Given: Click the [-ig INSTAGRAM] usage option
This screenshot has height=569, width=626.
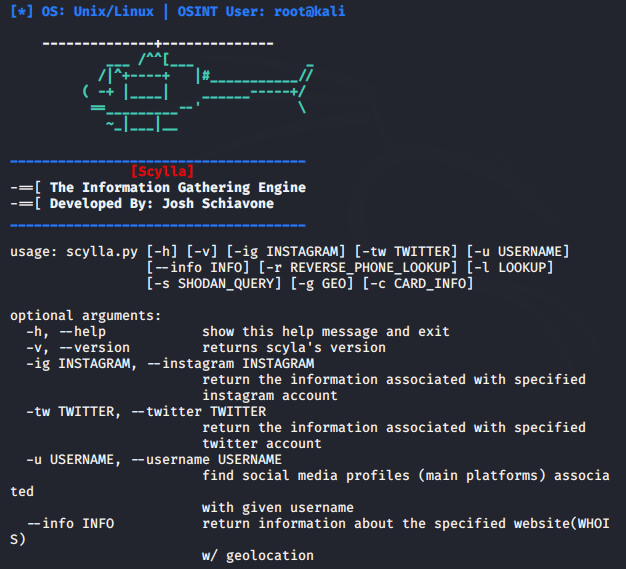Looking at the screenshot, I should click(x=286, y=252).
